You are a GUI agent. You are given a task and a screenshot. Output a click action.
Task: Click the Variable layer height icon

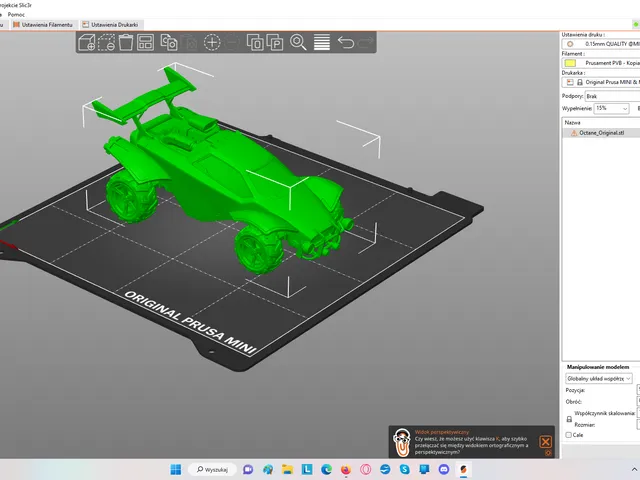(x=322, y=42)
